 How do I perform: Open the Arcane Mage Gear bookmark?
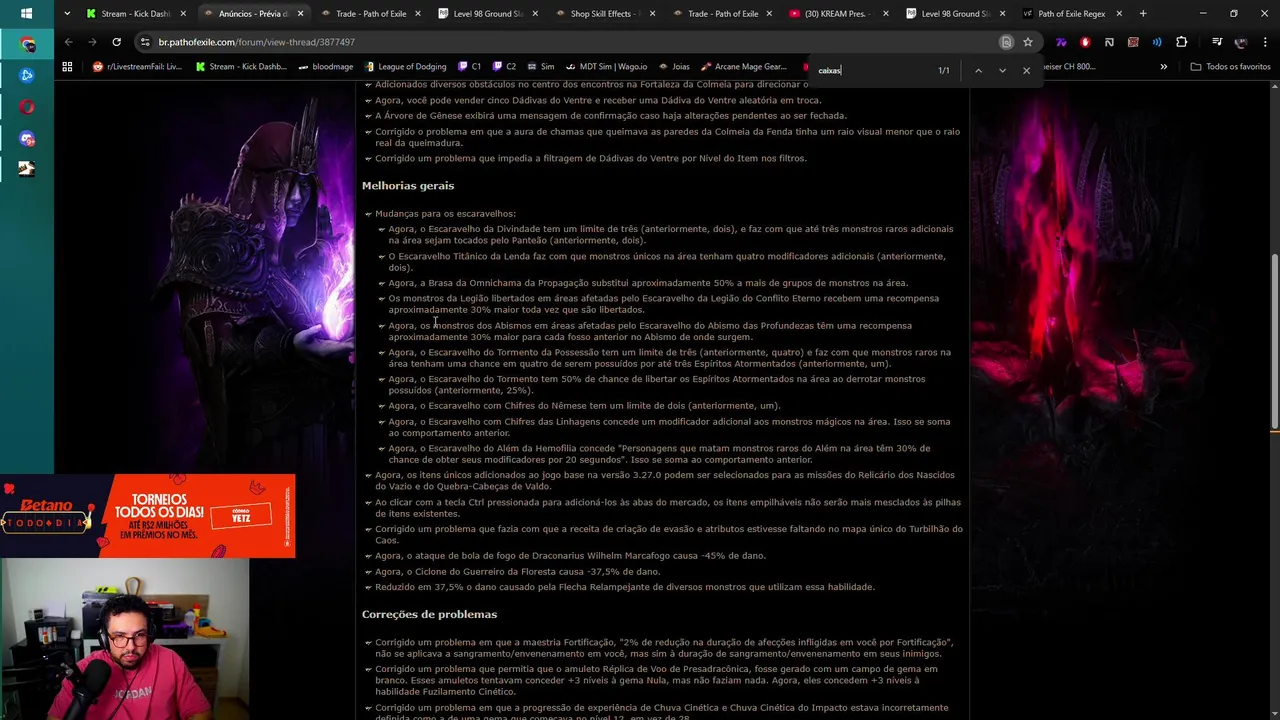(744, 67)
